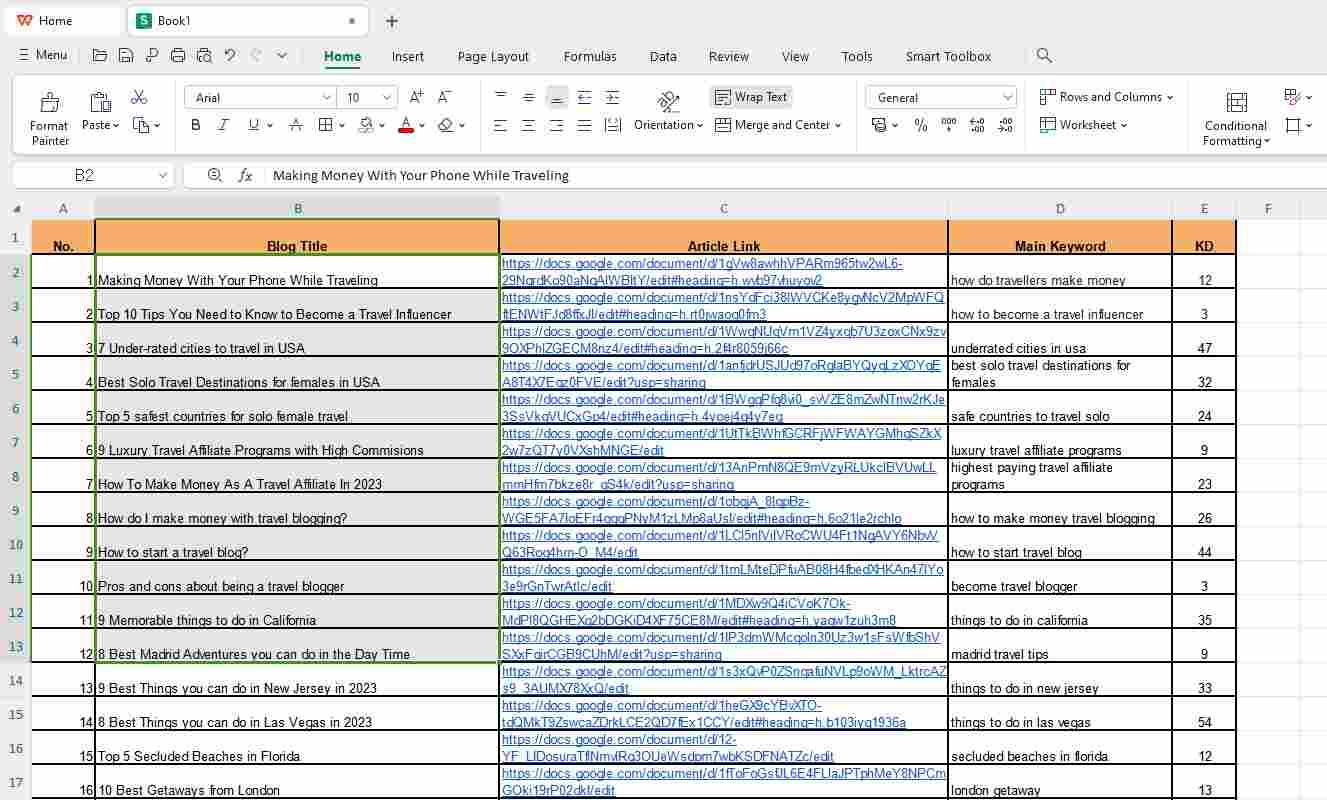Click the Cut scissors icon
The image size is (1327, 800).
139,97
